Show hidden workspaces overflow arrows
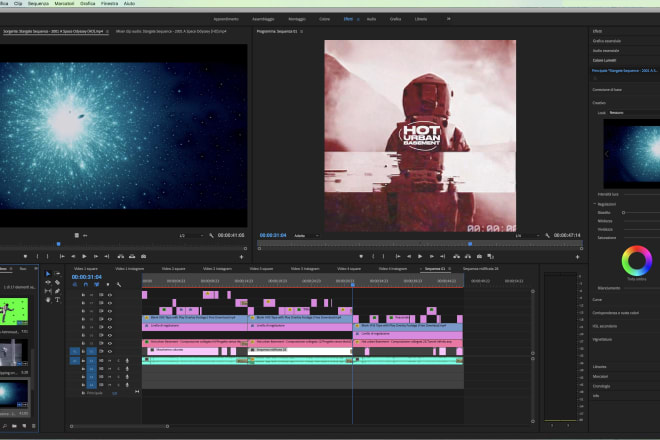This screenshot has height=440, width=660. point(448,19)
